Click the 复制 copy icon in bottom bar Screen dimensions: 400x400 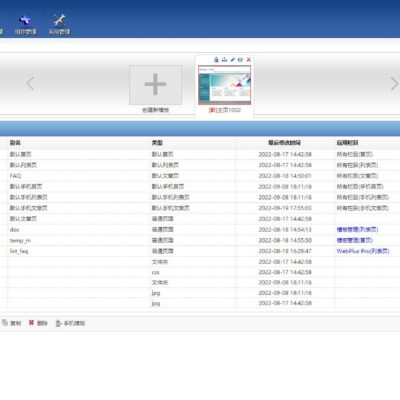click(5, 323)
